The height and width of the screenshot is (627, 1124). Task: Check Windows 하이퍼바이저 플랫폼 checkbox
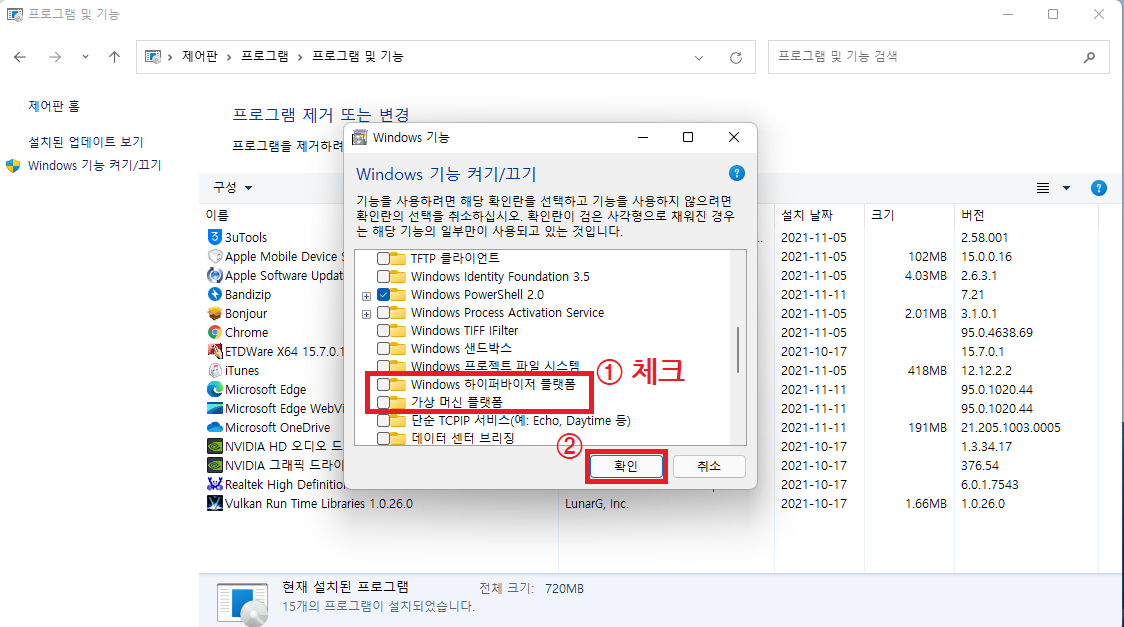(384, 385)
